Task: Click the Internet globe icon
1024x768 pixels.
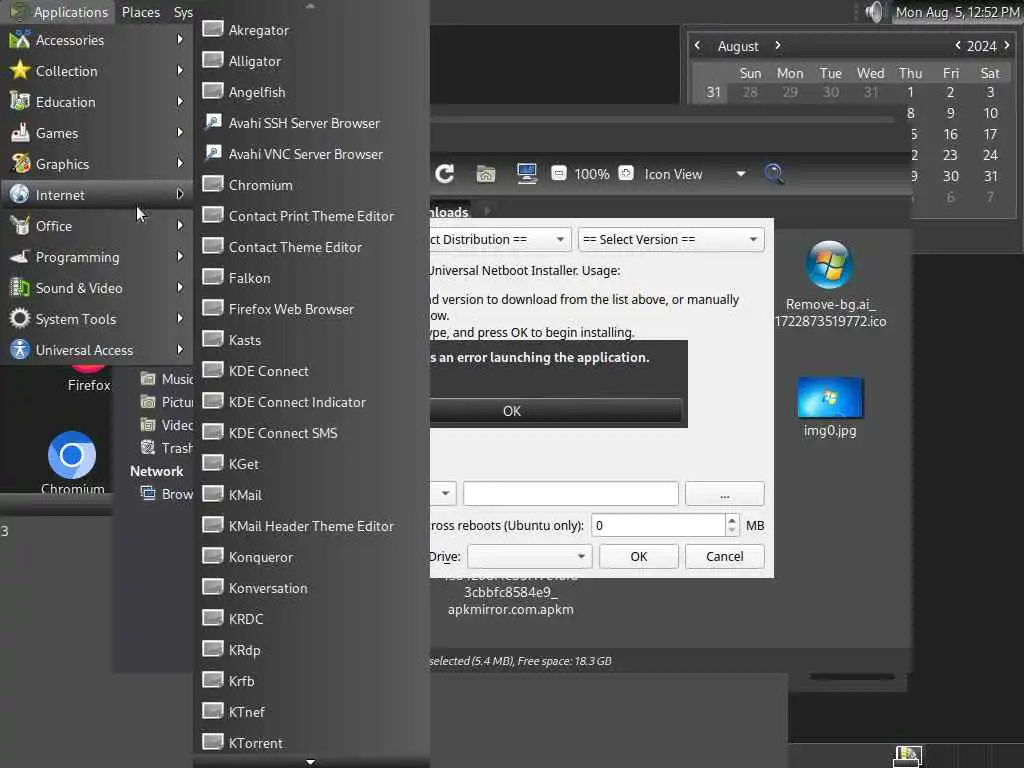Action: [20, 194]
